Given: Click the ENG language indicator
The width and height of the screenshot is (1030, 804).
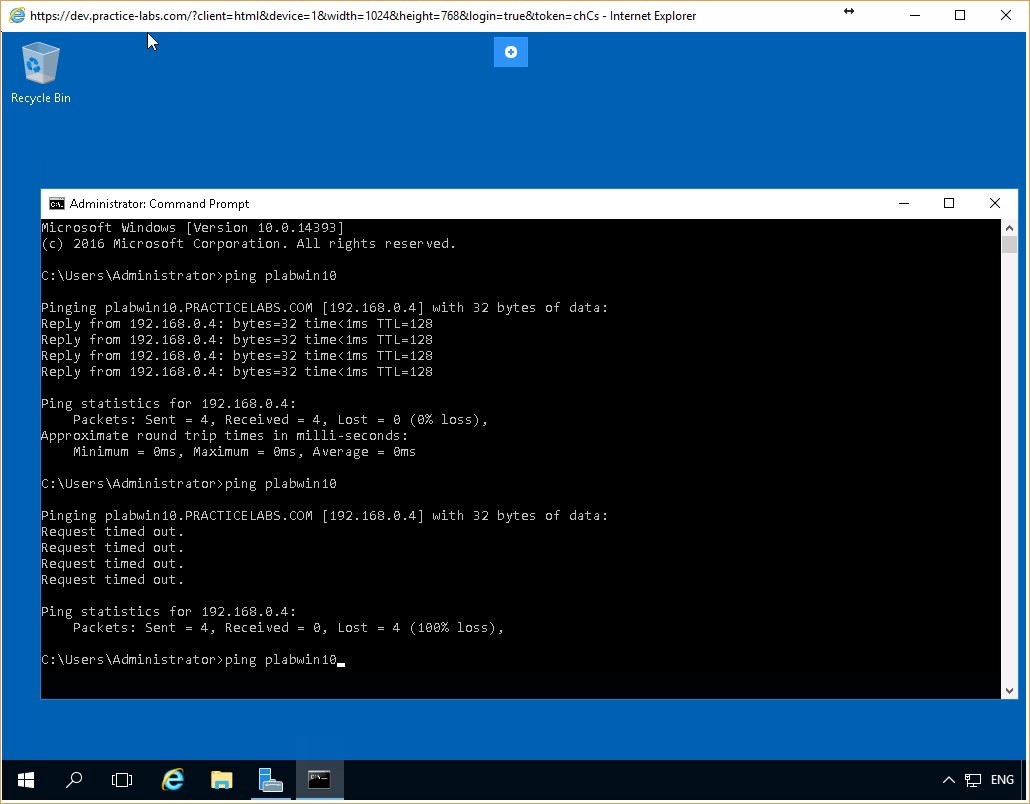Looking at the screenshot, I should (x=1001, y=779).
